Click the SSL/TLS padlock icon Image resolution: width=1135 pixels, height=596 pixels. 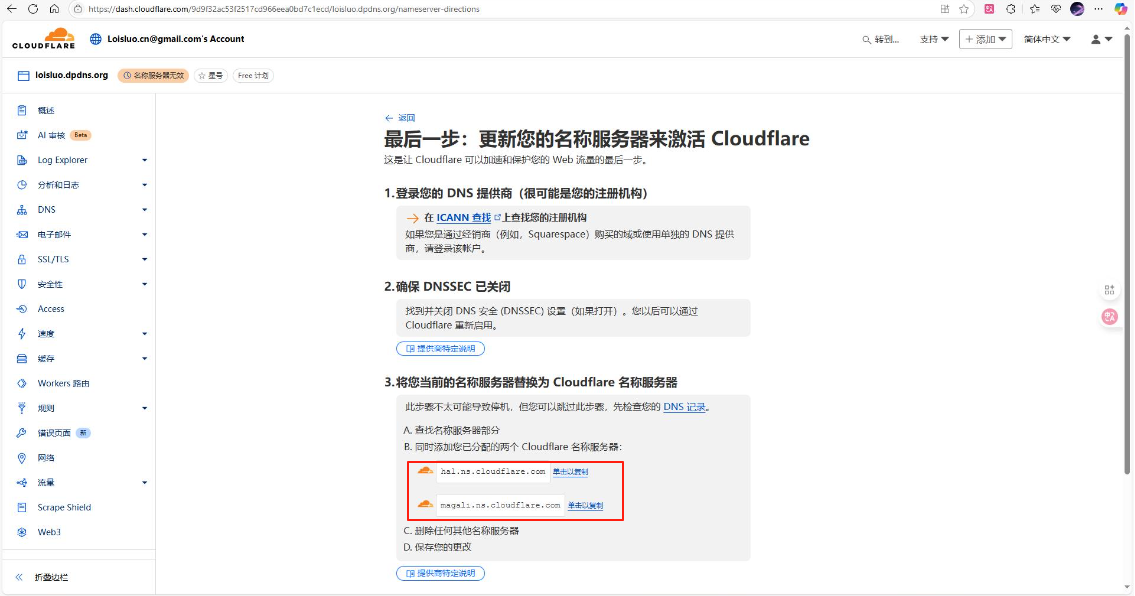(x=22, y=259)
